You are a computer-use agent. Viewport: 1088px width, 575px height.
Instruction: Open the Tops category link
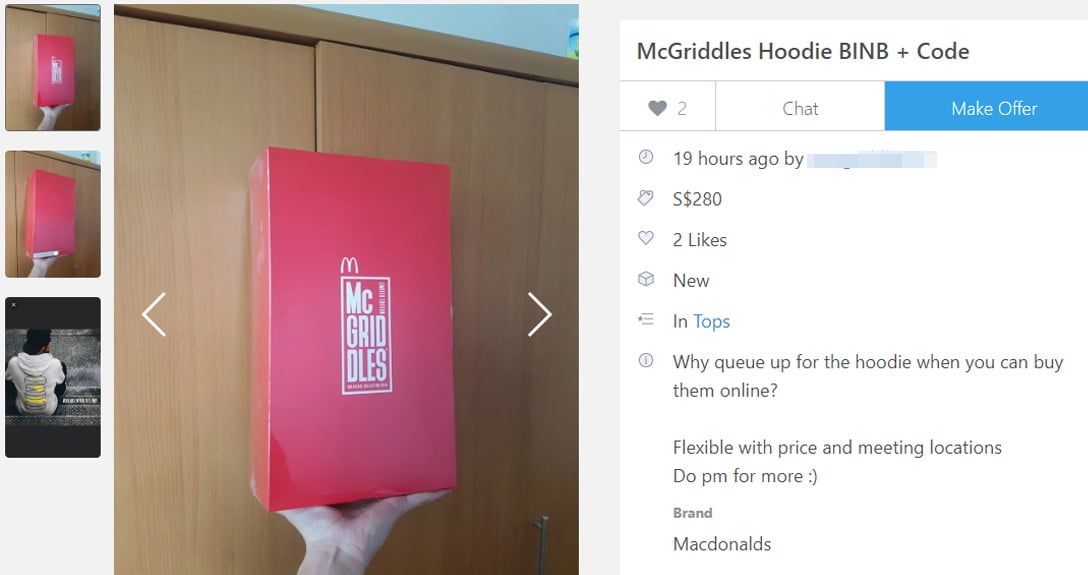pyautogui.click(x=711, y=322)
